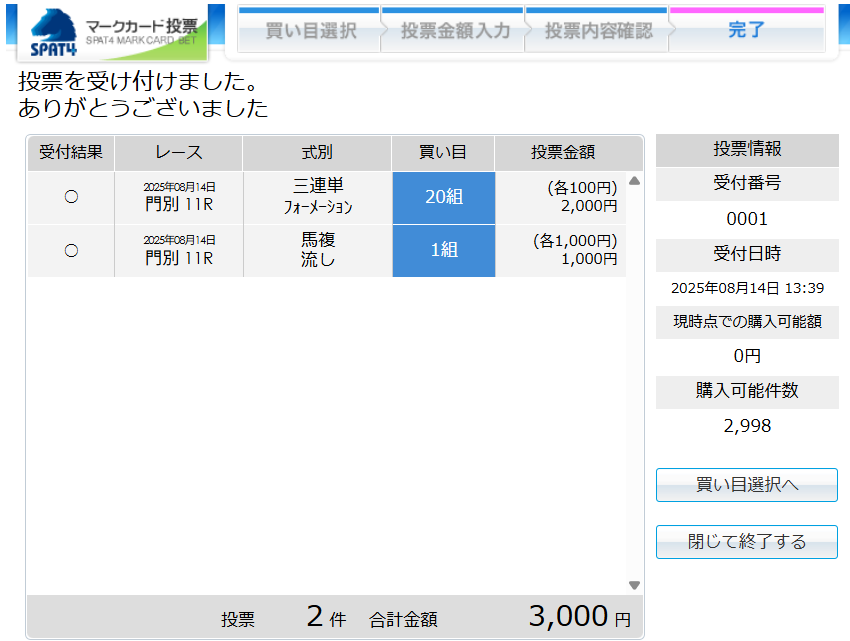Viewport: 850px width, 641px height.
Task: Click the 門別 11R cell in 三連単 row
Action: (x=179, y=196)
